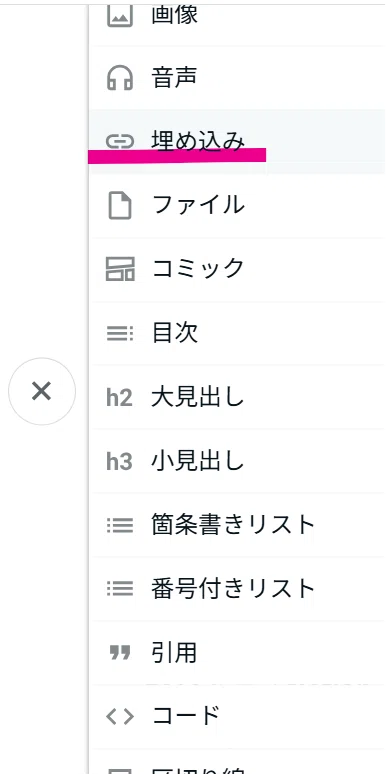The image size is (386, 775).
Task: Insert a 小見出し small heading
Action: (237, 461)
